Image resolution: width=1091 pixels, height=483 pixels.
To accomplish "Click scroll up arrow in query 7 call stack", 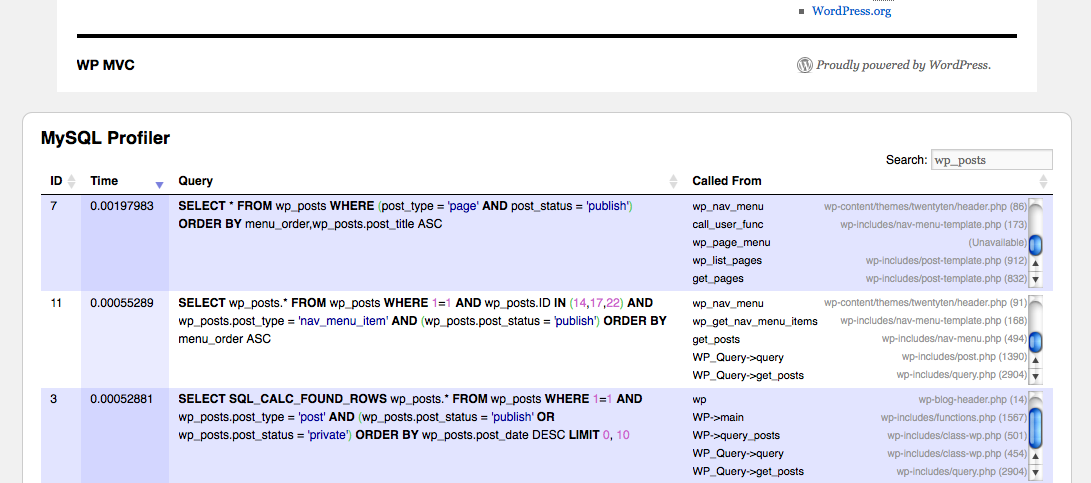I will (x=1035, y=264).
